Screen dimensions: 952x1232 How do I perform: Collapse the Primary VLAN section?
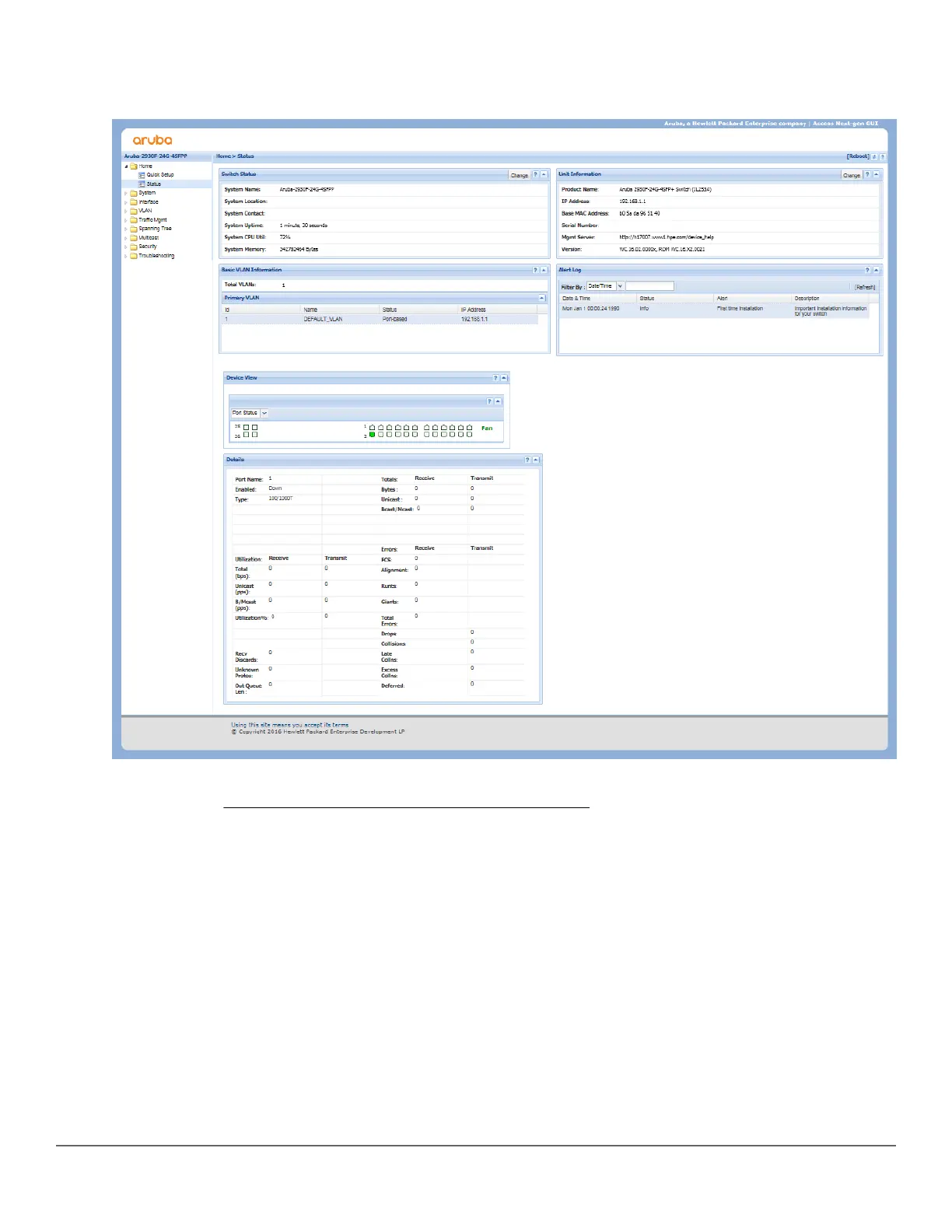(542, 298)
